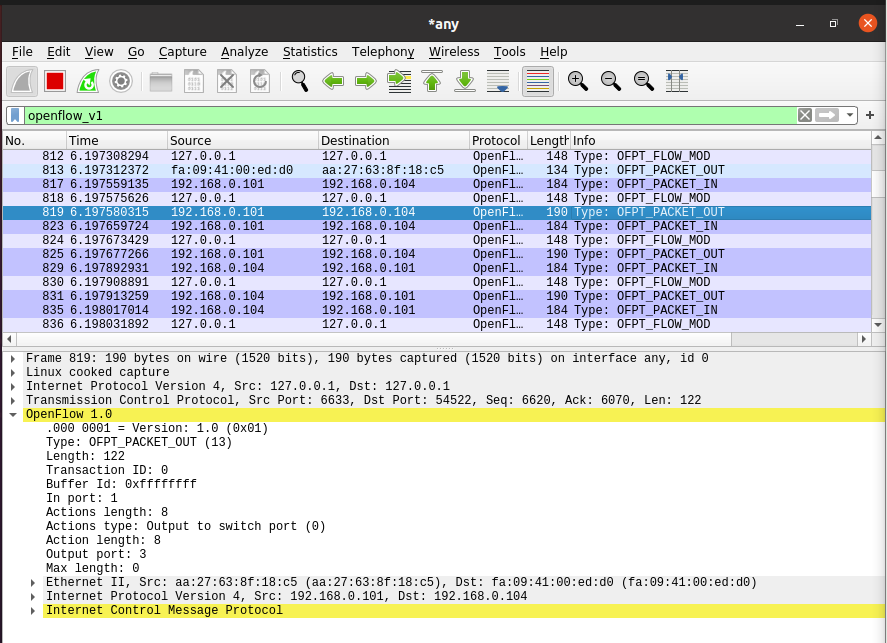Image resolution: width=887 pixels, height=643 pixels.
Task: Open the Telephony menu
Action: pyautogui.click(x=383, y=51)
